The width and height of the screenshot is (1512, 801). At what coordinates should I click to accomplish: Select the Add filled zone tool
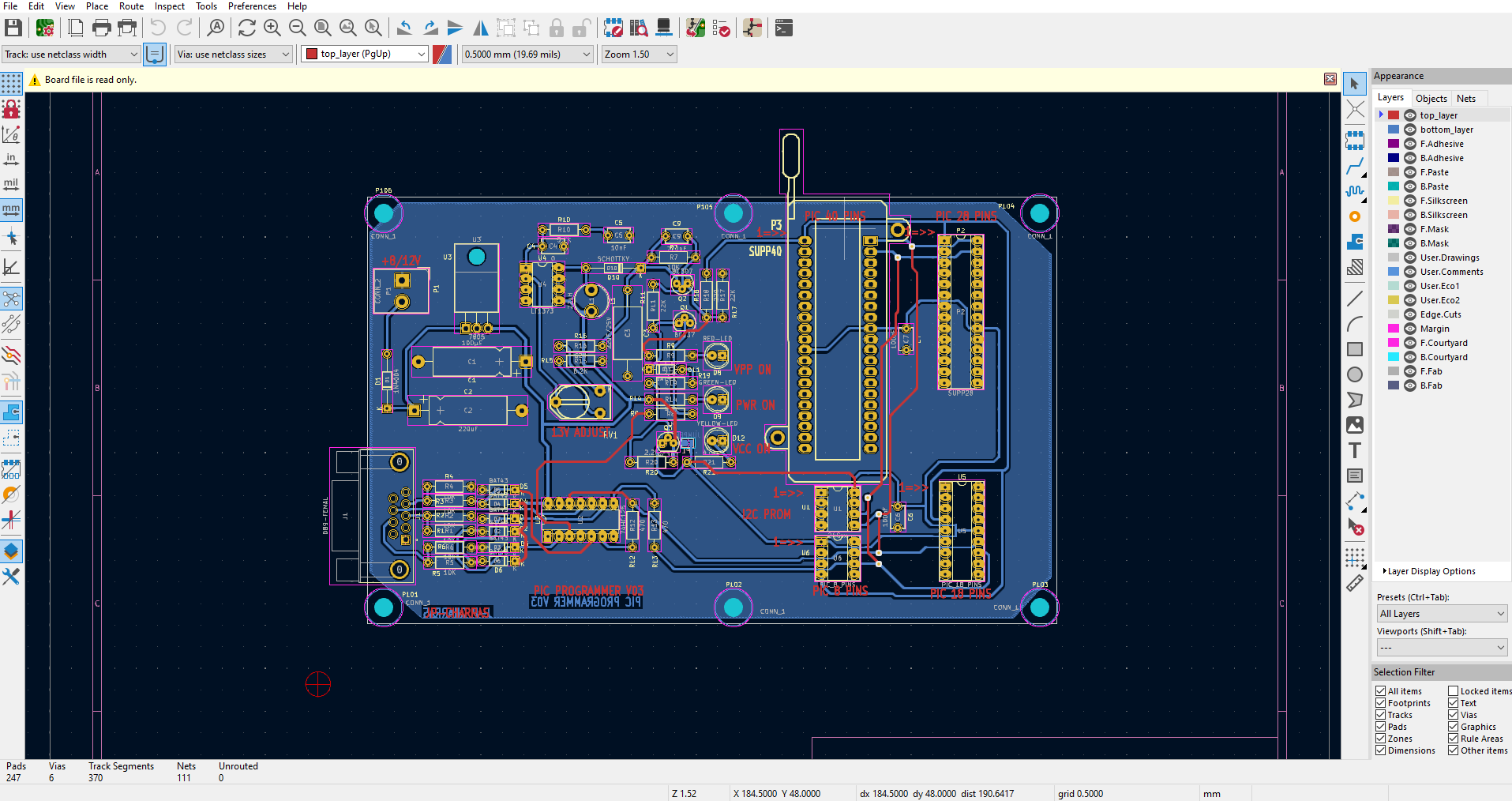1355,242
